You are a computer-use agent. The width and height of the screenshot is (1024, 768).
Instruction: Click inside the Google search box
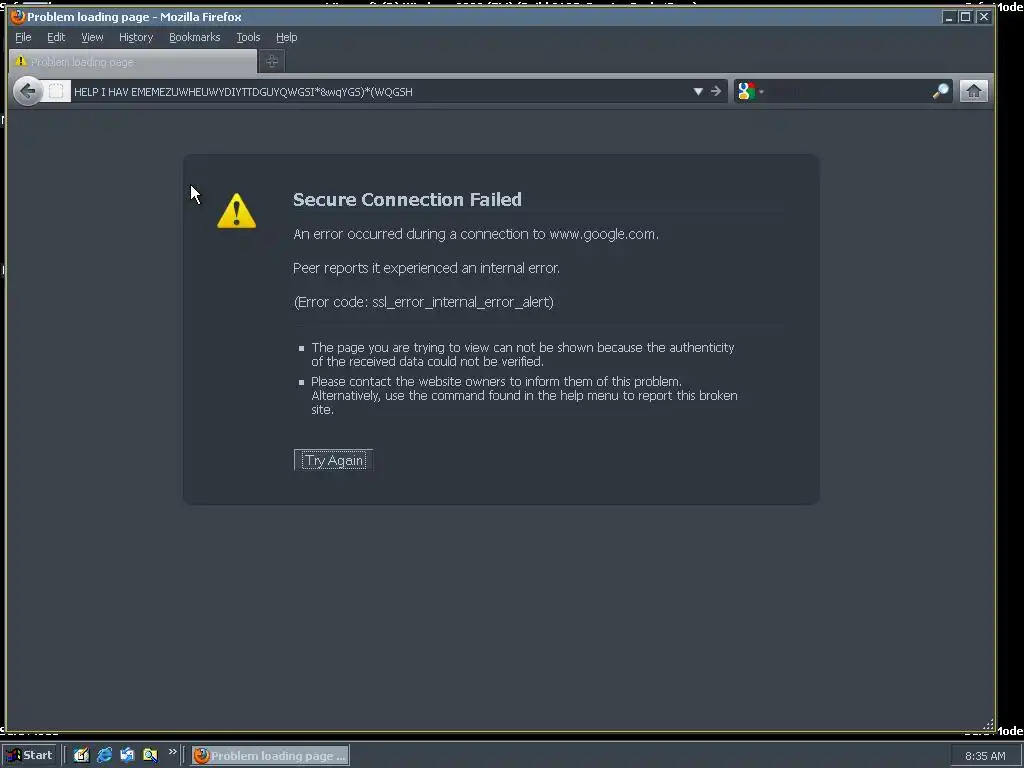pyautogui.click(x=848, y=91)
